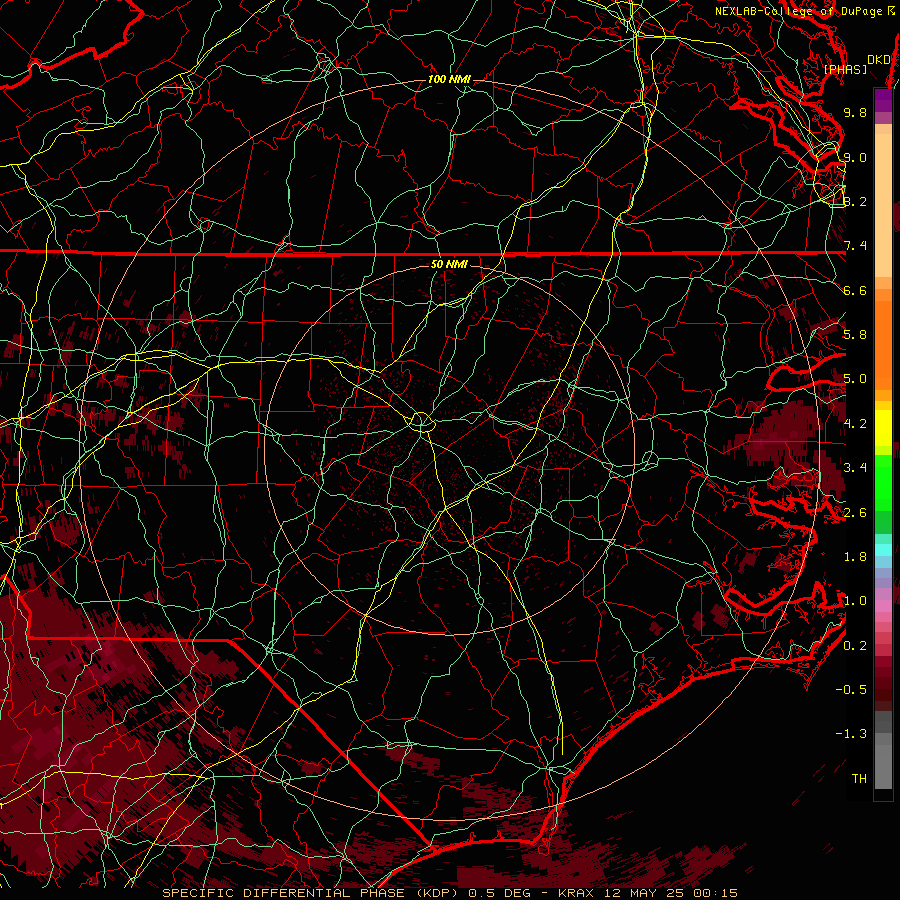Click the gray bottom segment of the color bar

click(883, 769)
